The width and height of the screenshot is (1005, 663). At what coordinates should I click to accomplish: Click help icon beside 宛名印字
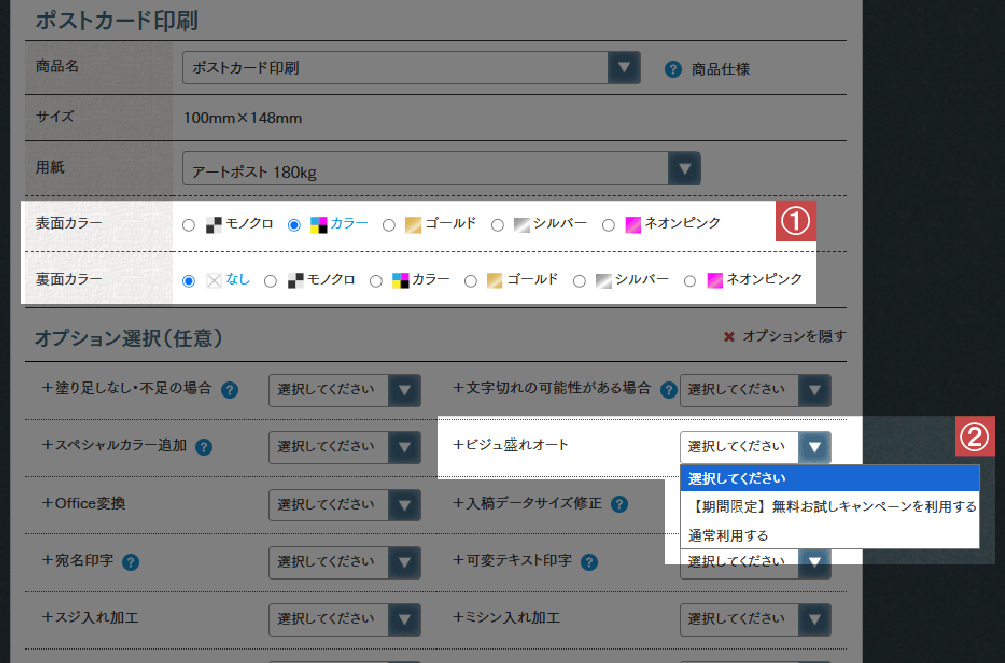(x=130, y=562)
